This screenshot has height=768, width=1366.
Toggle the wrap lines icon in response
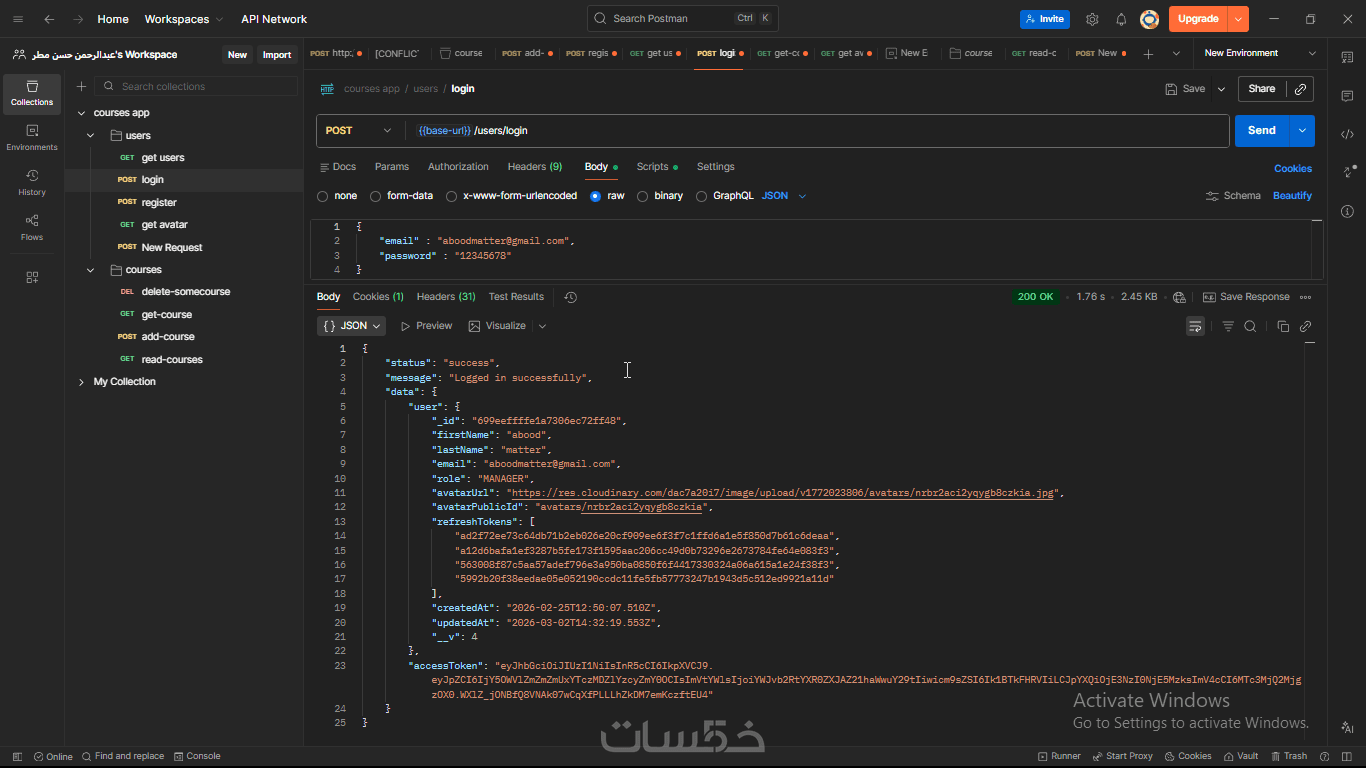1195,326
